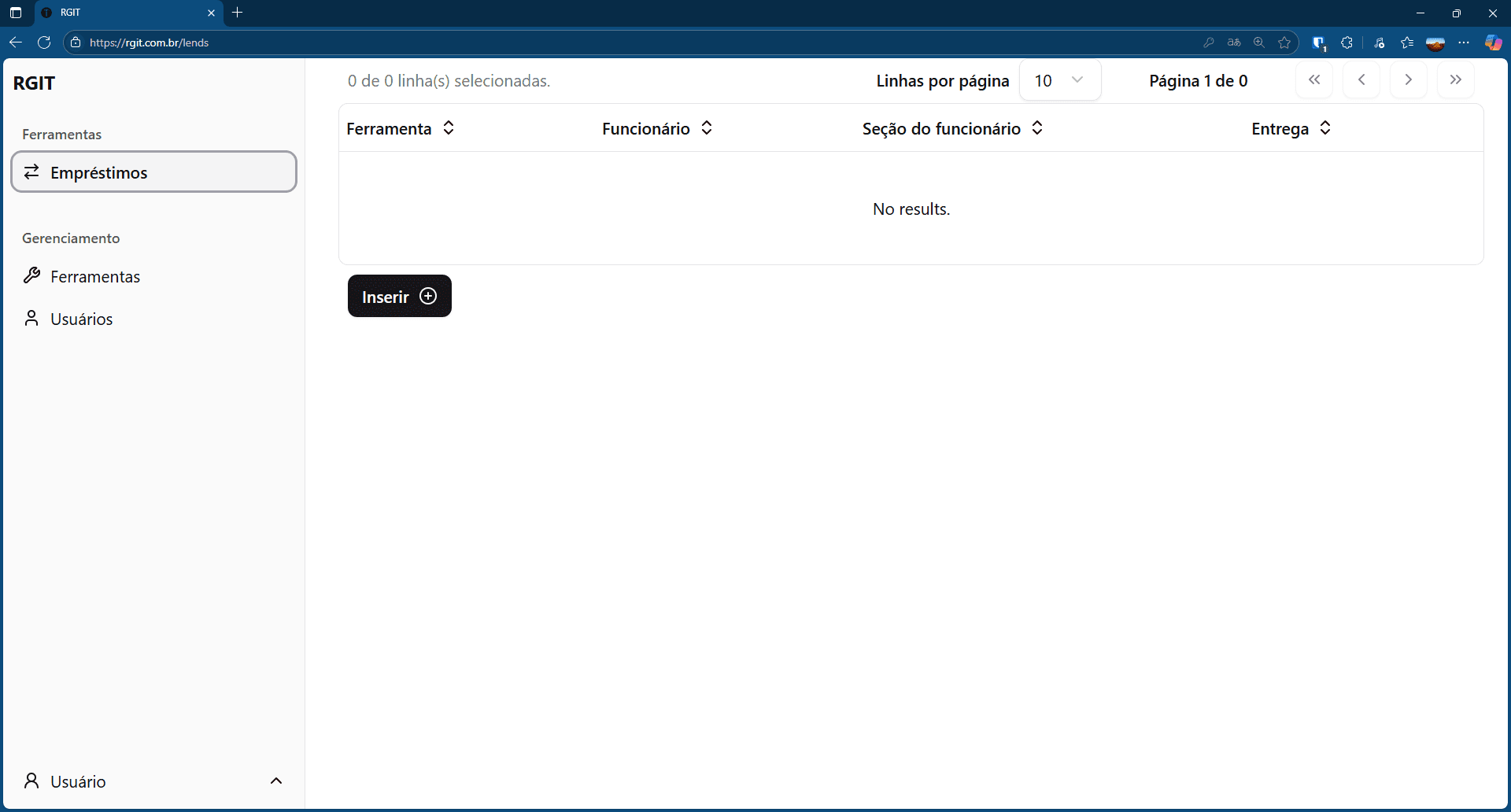Open the Empréstimos section
Screen dimensions: 1511x812
(153, 172)
